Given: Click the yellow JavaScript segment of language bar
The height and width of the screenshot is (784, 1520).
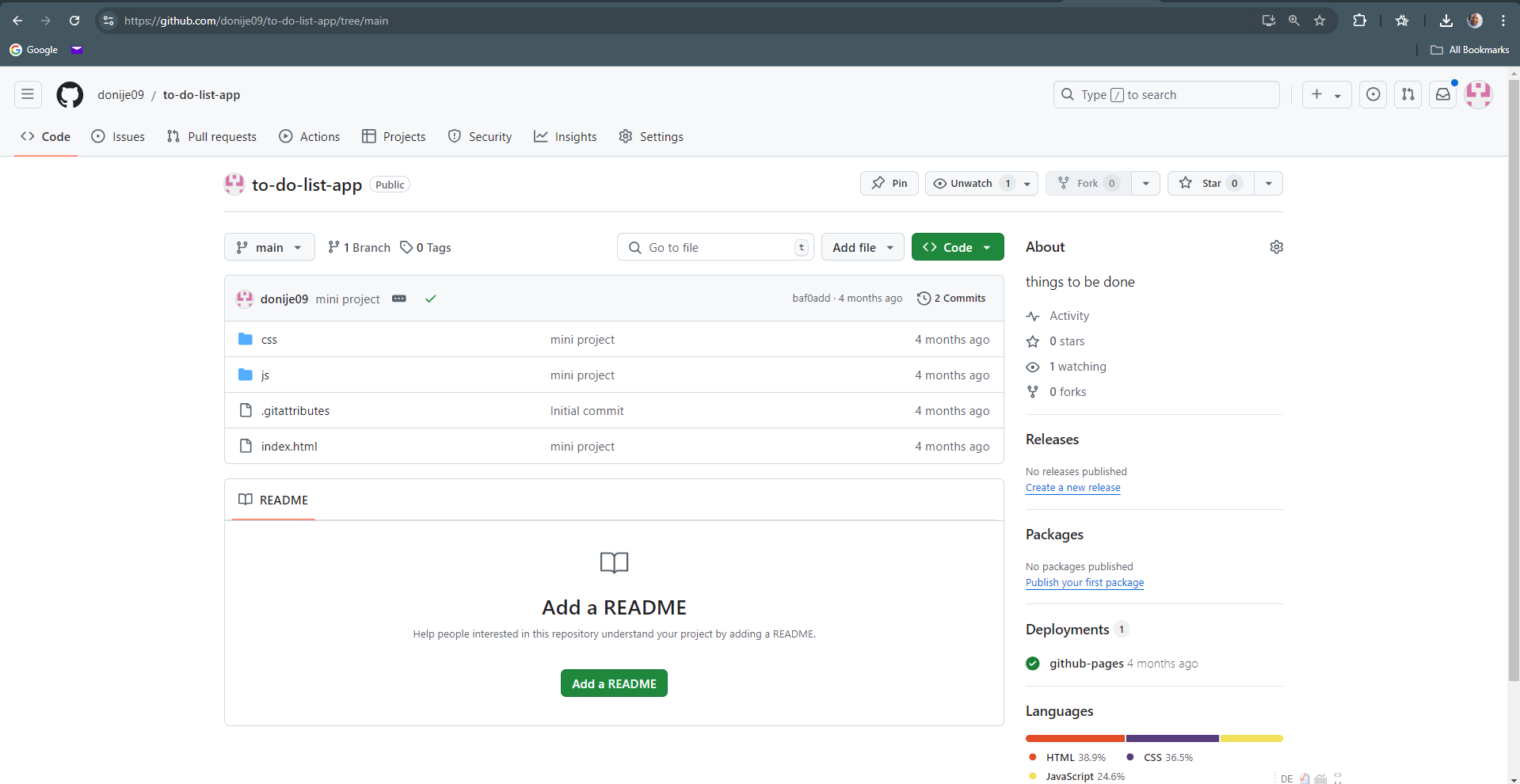Looking at the screenshot, I should tap(1251, 739).
